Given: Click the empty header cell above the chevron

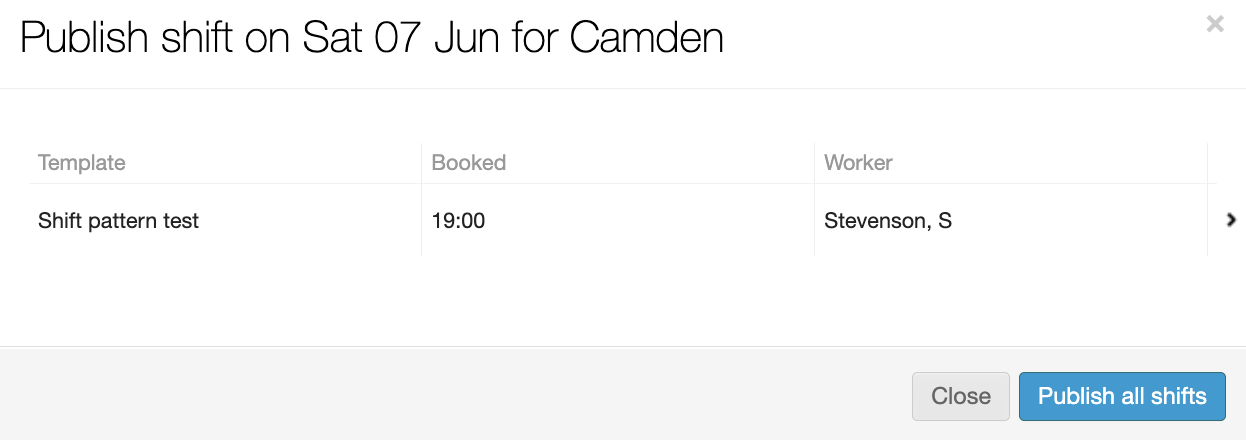Looking at the screenshot, I should 1226,162.
